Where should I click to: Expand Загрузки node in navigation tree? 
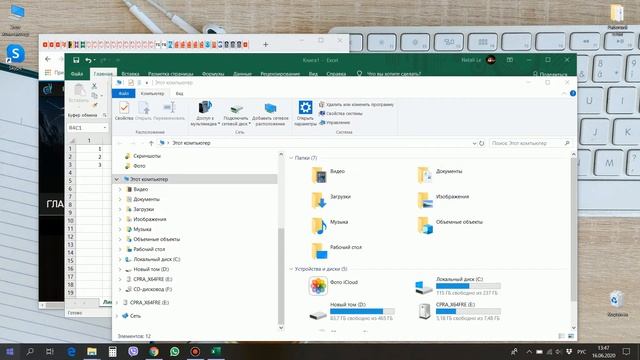click(x=120, y=209)
